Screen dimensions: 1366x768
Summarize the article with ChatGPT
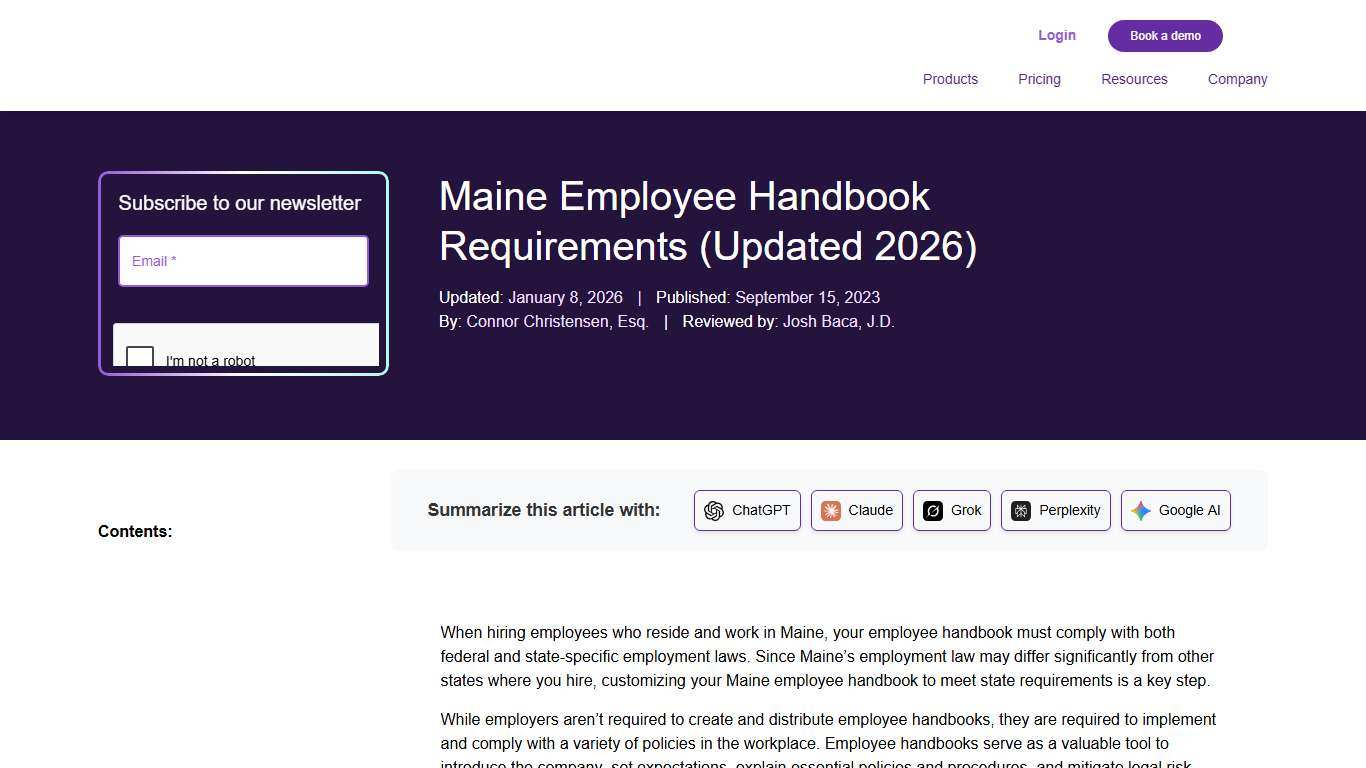[x=747, y=510]
